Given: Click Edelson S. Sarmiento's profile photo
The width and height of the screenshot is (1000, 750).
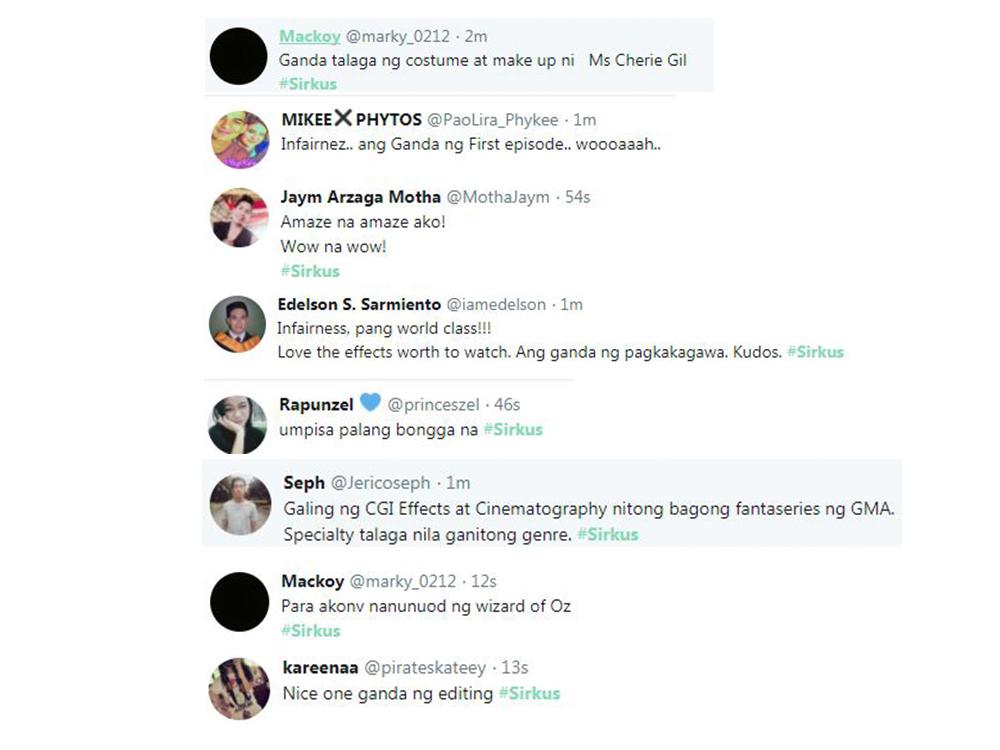Looking at the screenshot, I should (x=237, y=324).
